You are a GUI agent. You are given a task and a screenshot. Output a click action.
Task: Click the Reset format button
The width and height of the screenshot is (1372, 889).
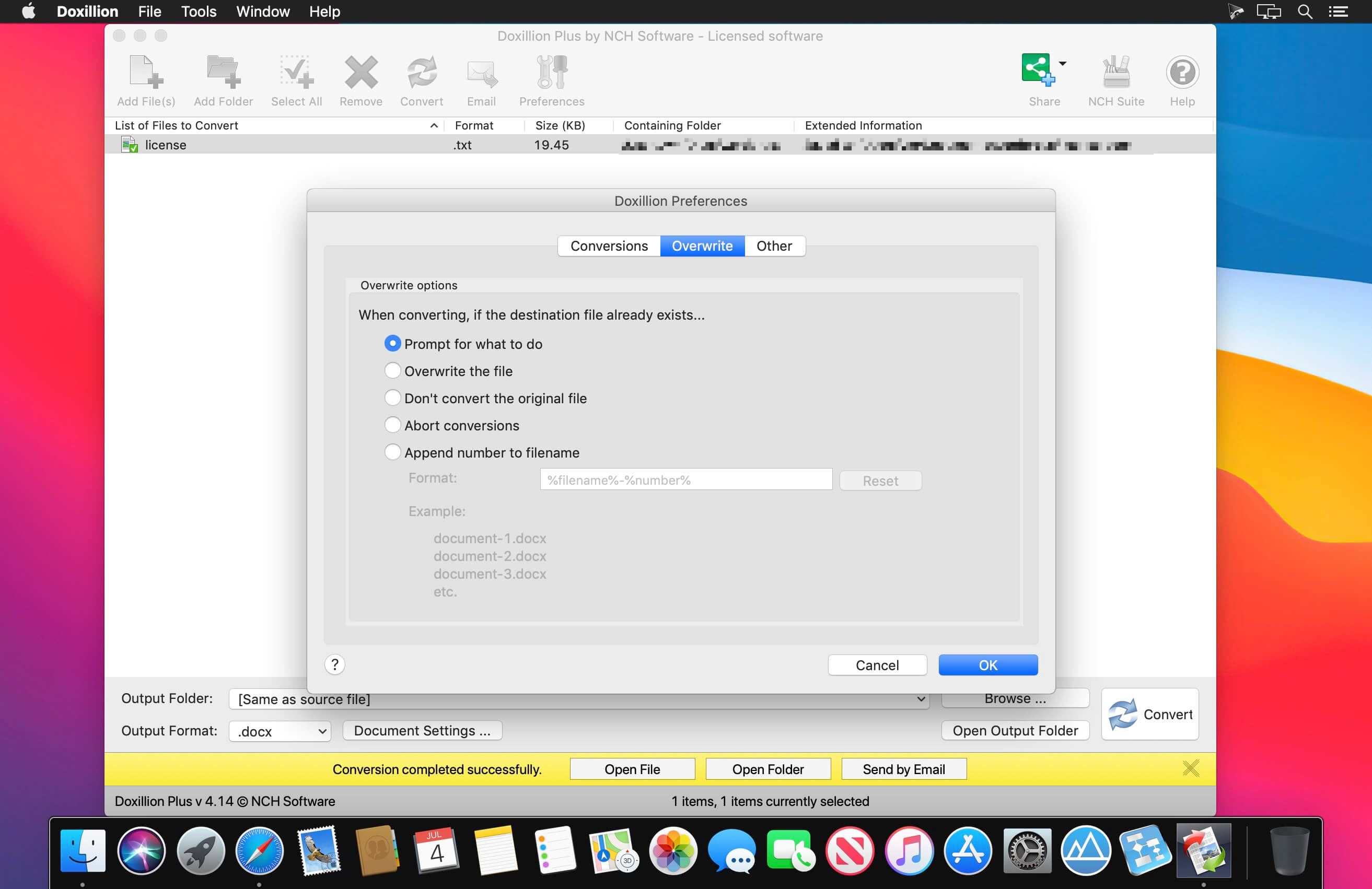[x=880, y=481]
